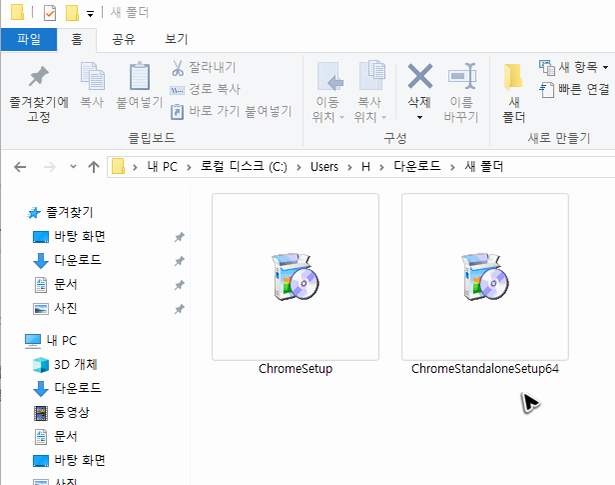
Task: Expand chevron after 내 PC breadcrumb
Action: 189,168
